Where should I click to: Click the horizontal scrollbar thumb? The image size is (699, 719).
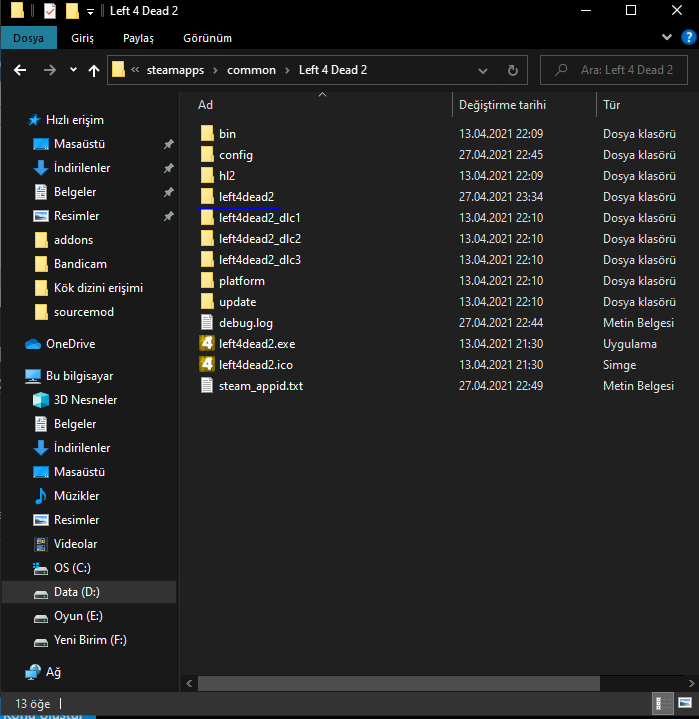pyautogui.click(x=399, y=683)
